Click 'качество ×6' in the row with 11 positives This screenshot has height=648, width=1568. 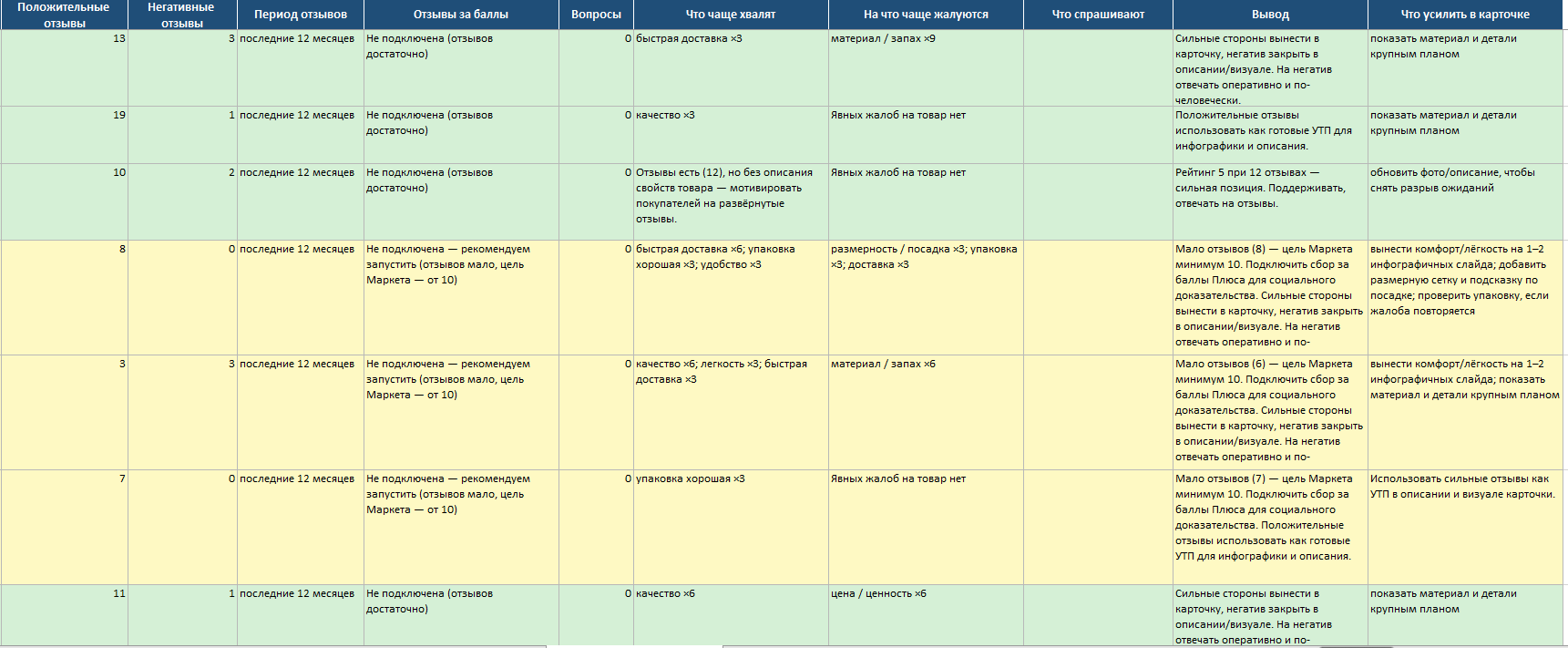pyautogui.click(x=731, y=616)
